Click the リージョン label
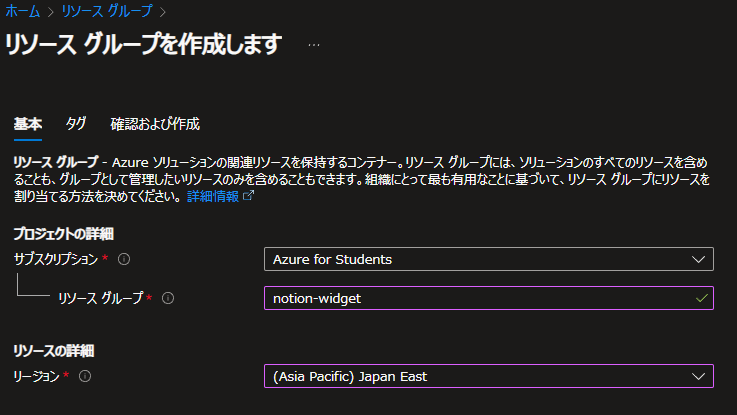This screenshot has width=737, height=415. (x=36, y=376)
